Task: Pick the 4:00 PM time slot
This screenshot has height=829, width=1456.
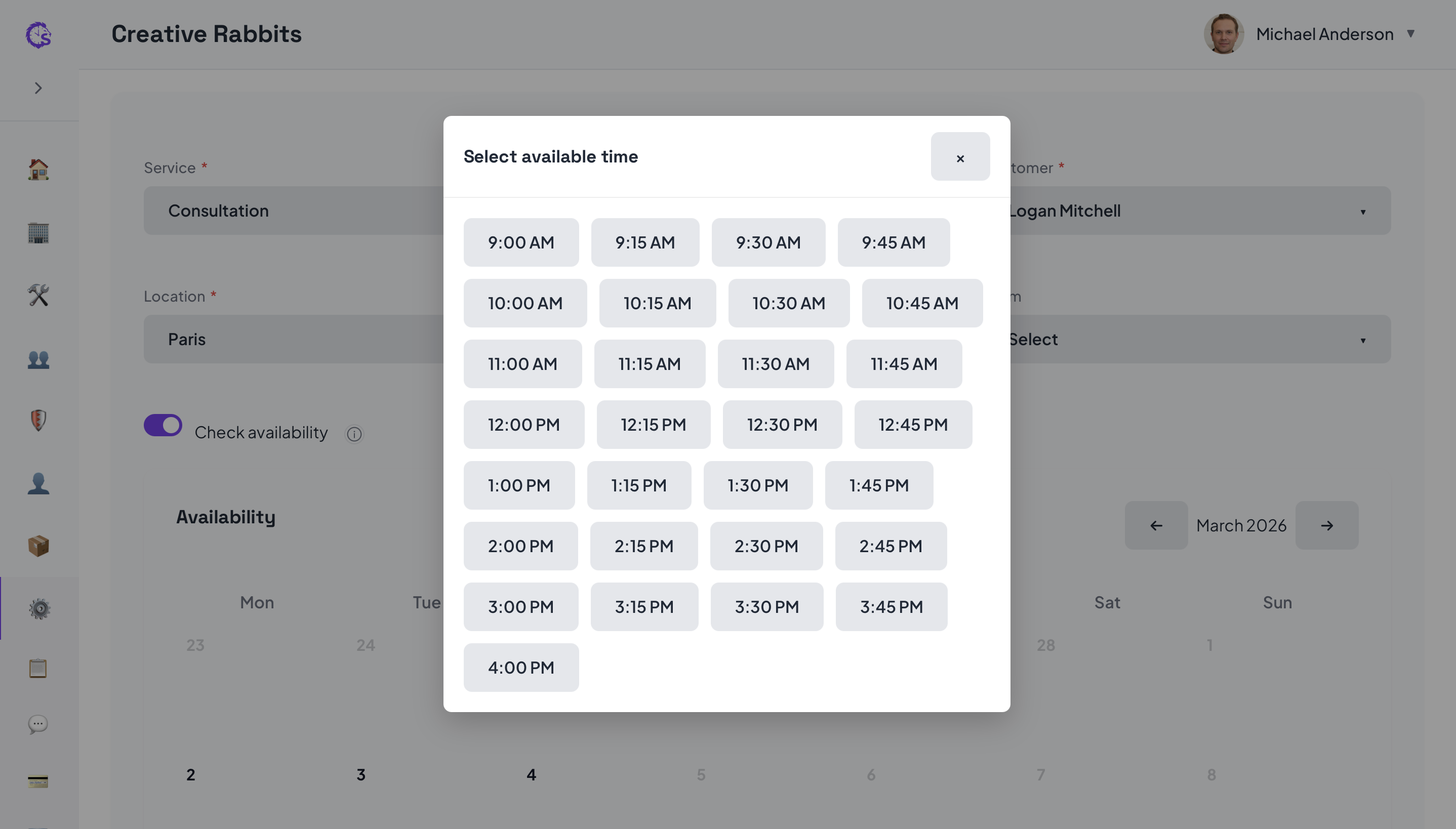Action: coord(521,668)
